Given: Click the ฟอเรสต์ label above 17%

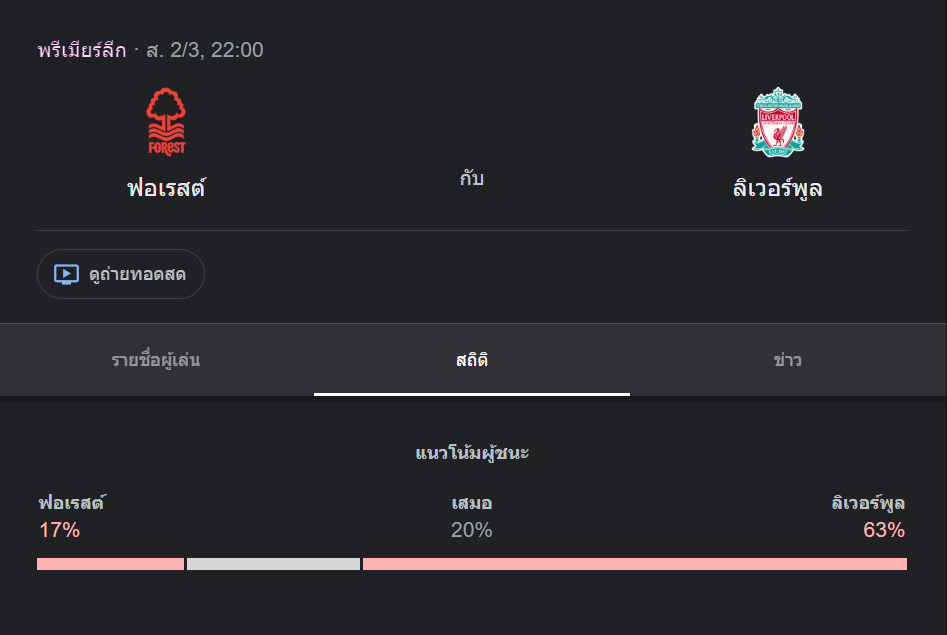Looking at the screenshot, I should [72, 503].
